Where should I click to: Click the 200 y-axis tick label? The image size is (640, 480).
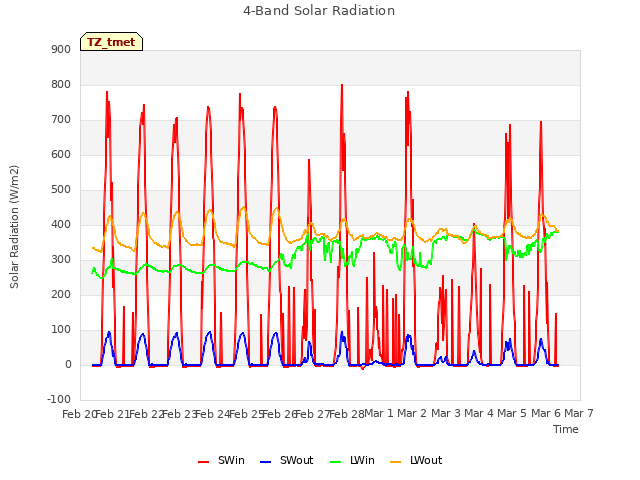click(x=61, y=295)
